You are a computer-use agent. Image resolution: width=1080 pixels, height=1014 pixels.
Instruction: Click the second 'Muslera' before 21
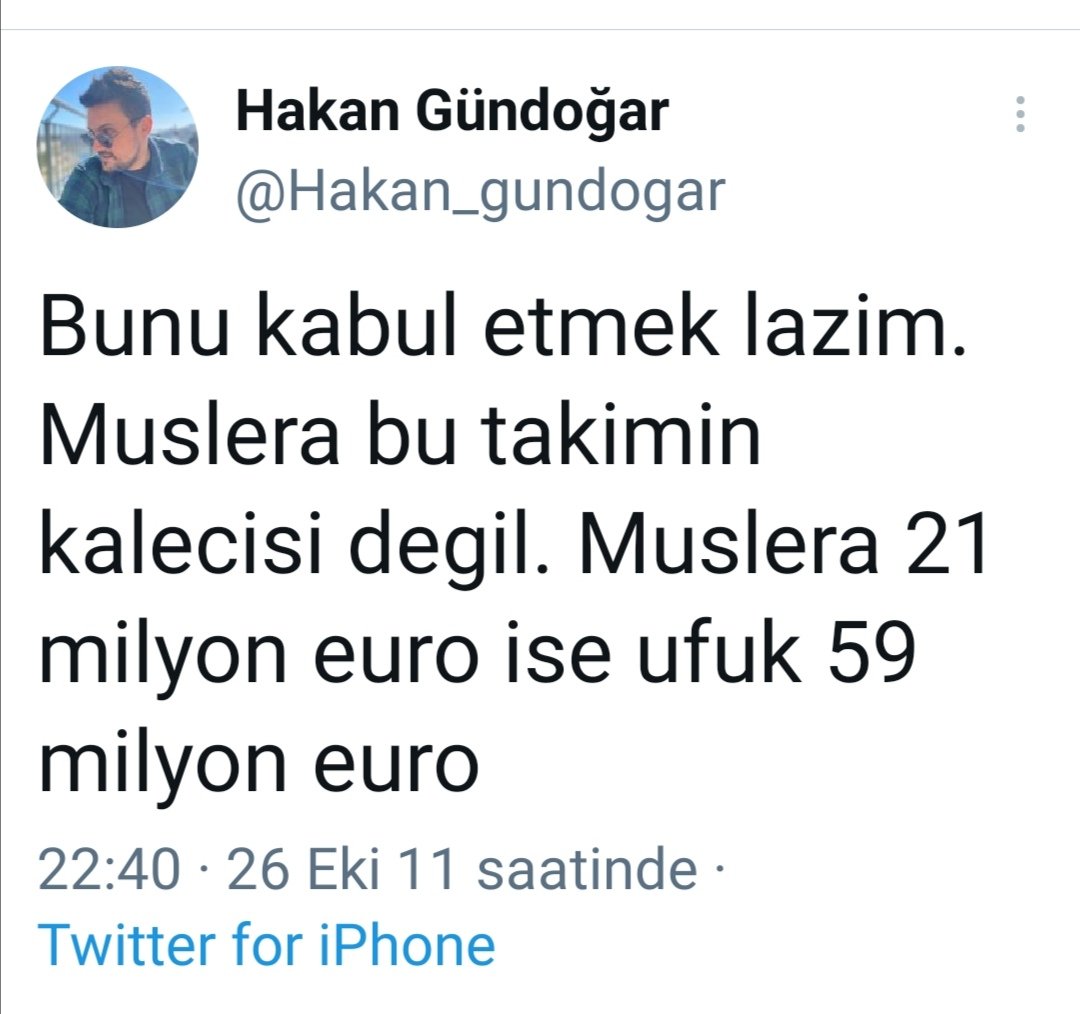[729, 546]
